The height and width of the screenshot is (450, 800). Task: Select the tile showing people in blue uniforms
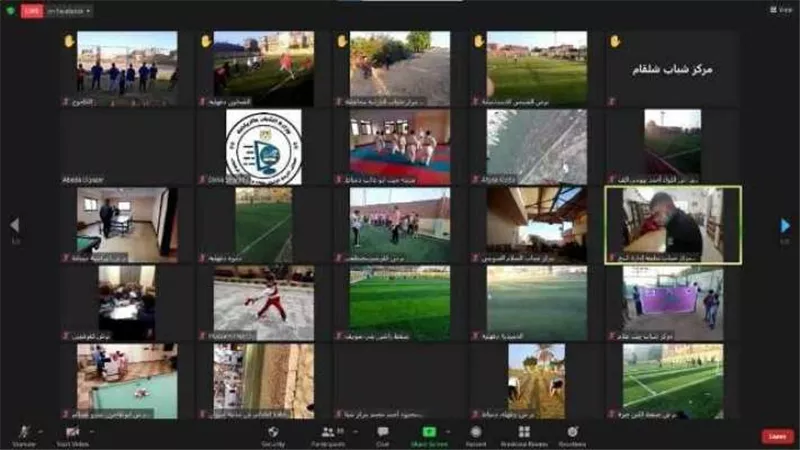pos(128,69)
